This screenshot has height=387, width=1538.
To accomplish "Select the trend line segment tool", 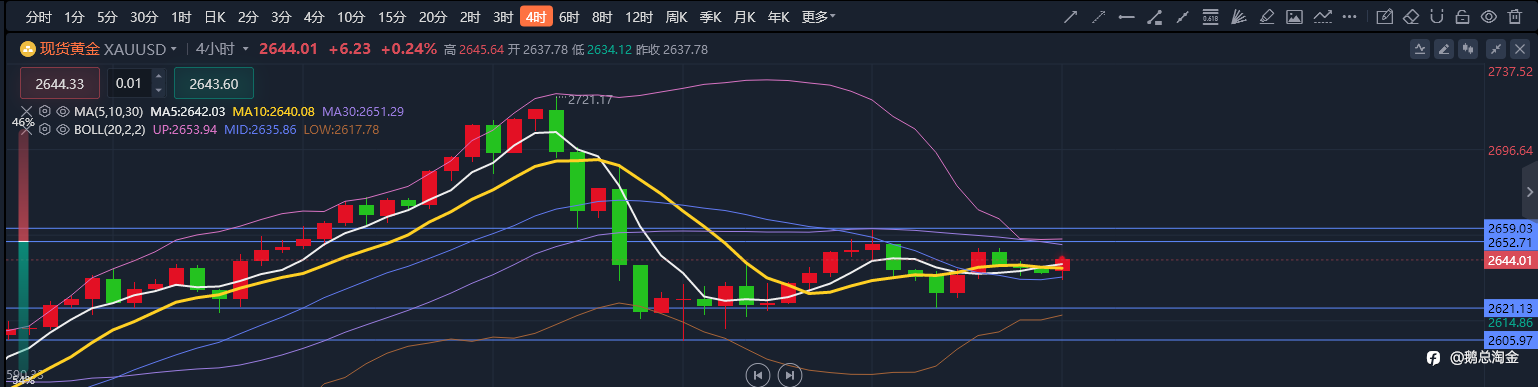I will coord(1183,17).
